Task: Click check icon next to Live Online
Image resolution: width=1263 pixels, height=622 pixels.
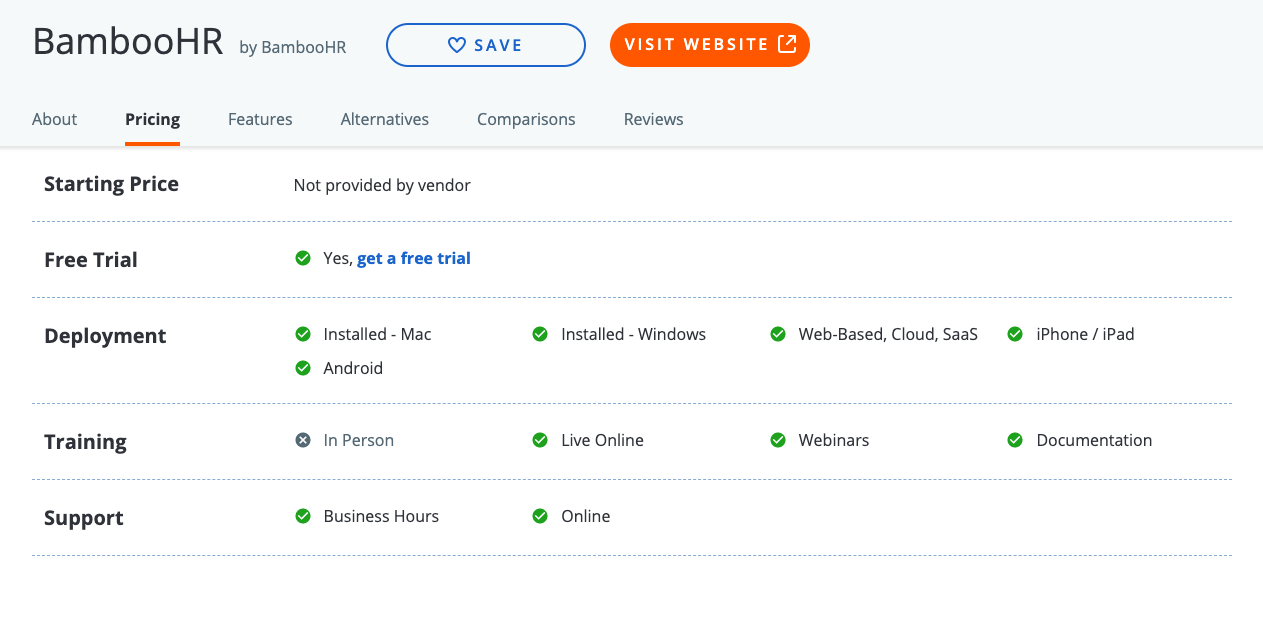Action: coord(540,440)
